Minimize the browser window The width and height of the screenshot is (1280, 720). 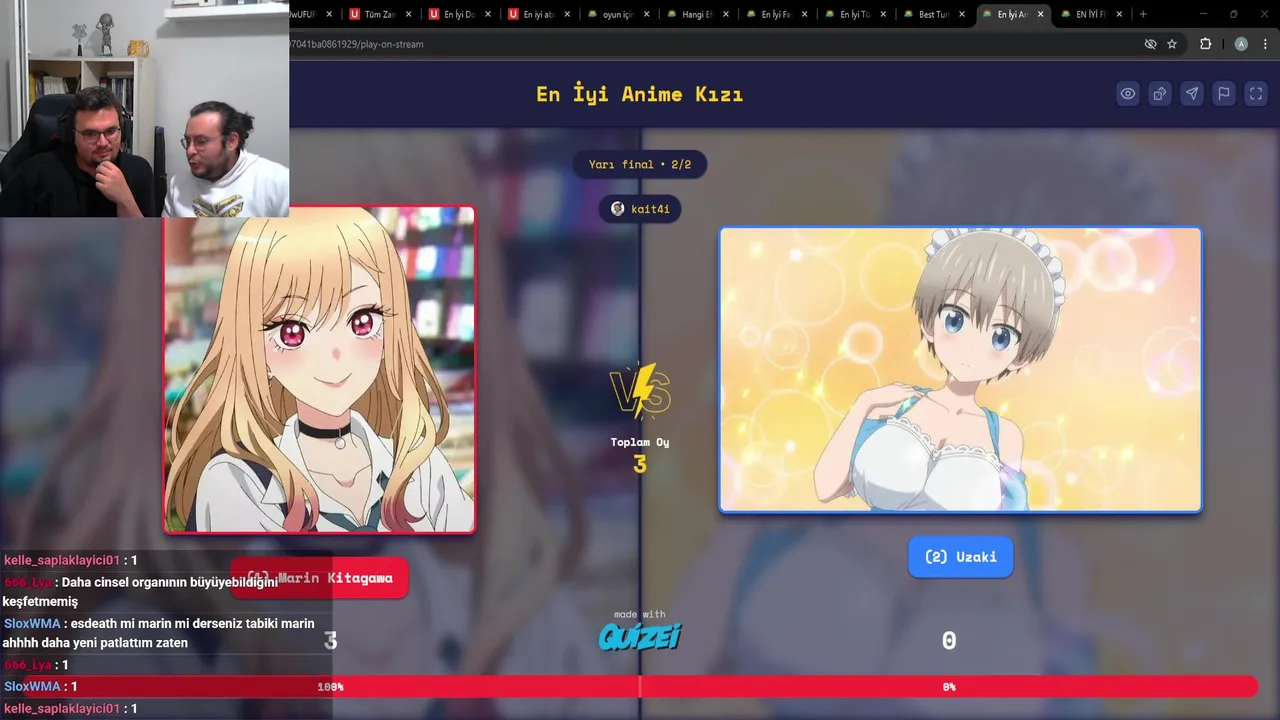1203,14
